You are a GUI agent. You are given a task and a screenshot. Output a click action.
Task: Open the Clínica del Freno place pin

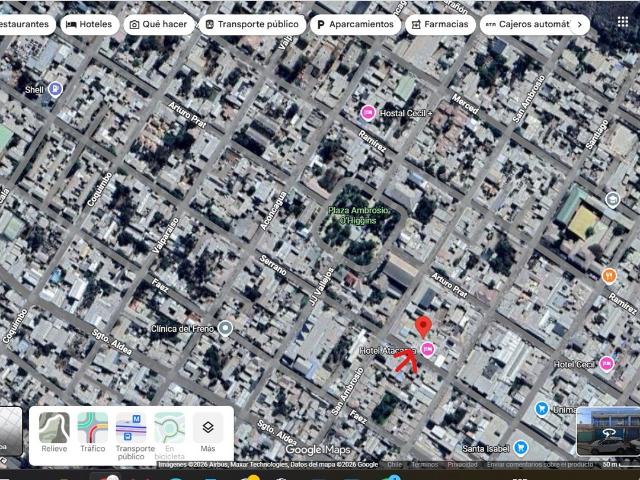click(225, 328)
